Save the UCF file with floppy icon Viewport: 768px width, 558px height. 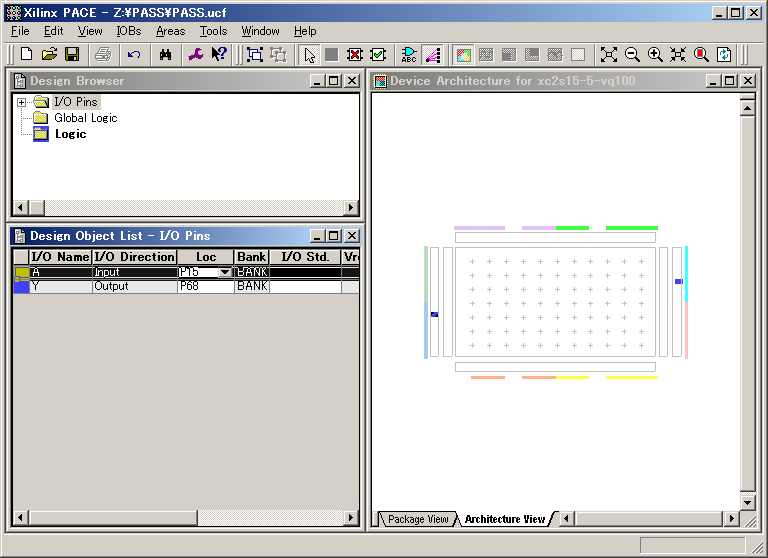[72, 54]
